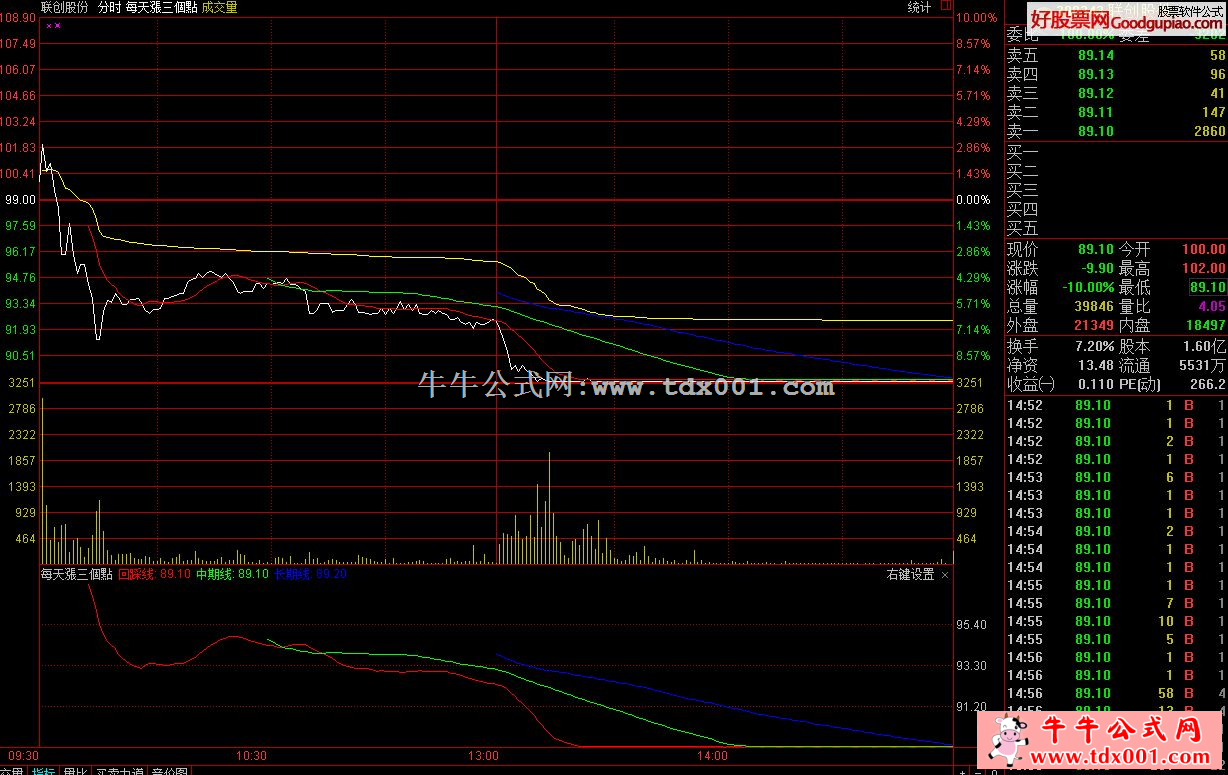Click the 换手 value 7.20%
This screenshot has height=775, width=1228.
tap(1094, 346)
